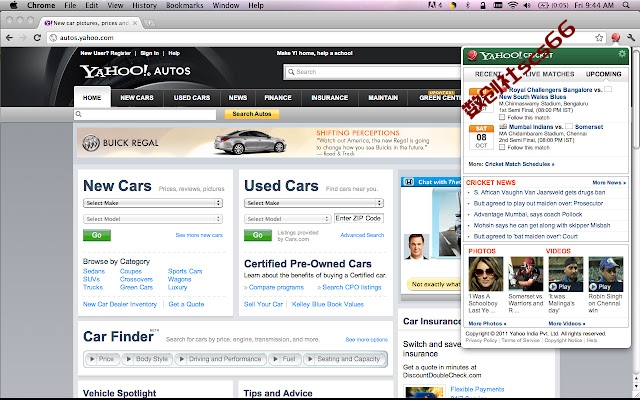Close the current Chrome tab

pos(135,23)
